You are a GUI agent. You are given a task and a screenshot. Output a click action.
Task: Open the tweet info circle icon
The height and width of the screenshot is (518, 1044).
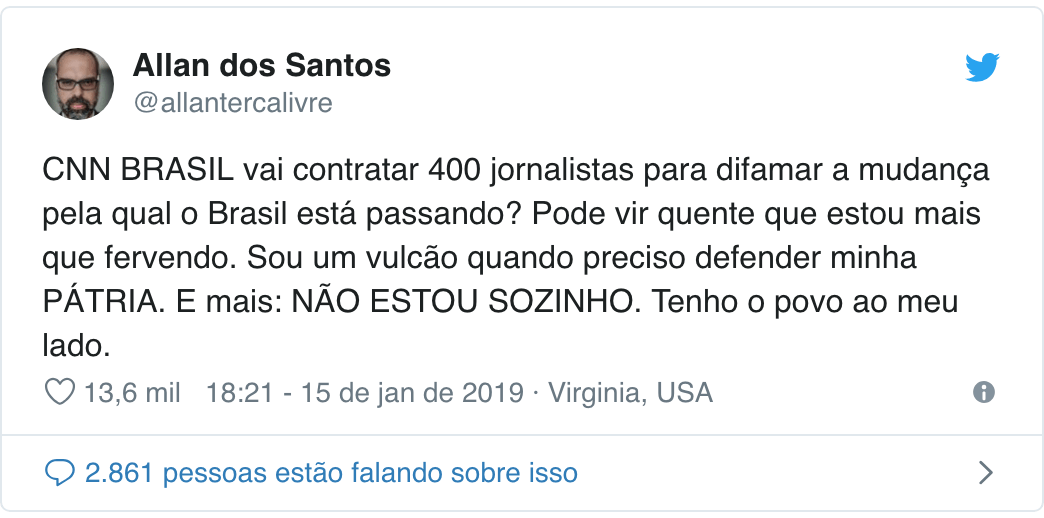click(984, 392)
